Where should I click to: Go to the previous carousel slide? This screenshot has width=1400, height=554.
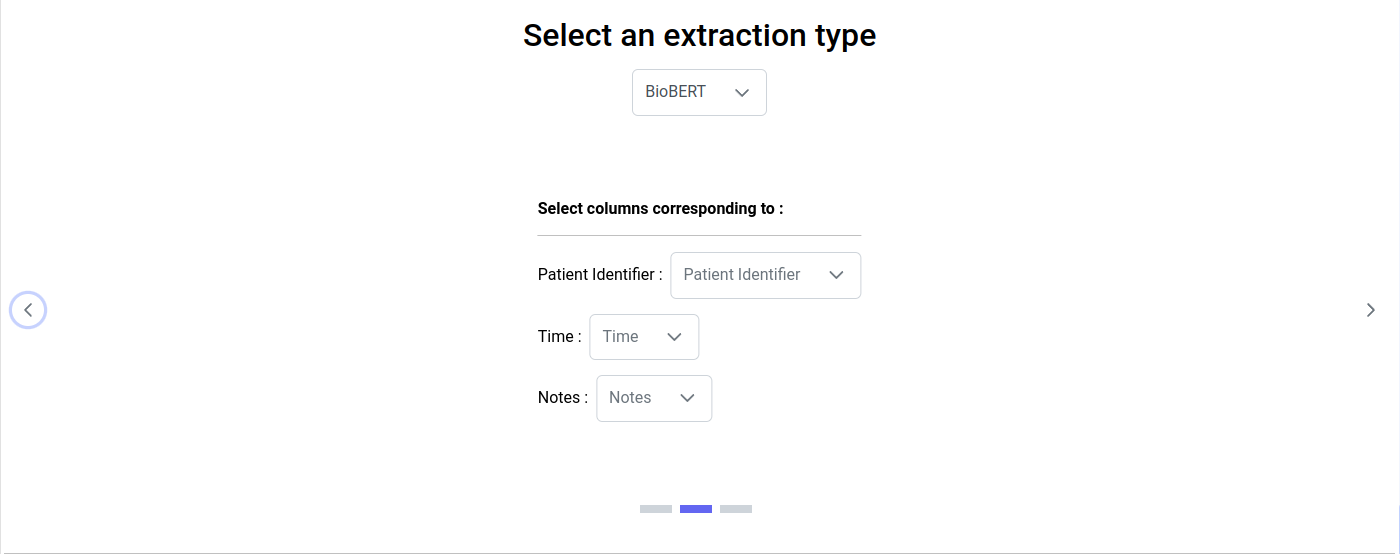click(x=28, y=310)
